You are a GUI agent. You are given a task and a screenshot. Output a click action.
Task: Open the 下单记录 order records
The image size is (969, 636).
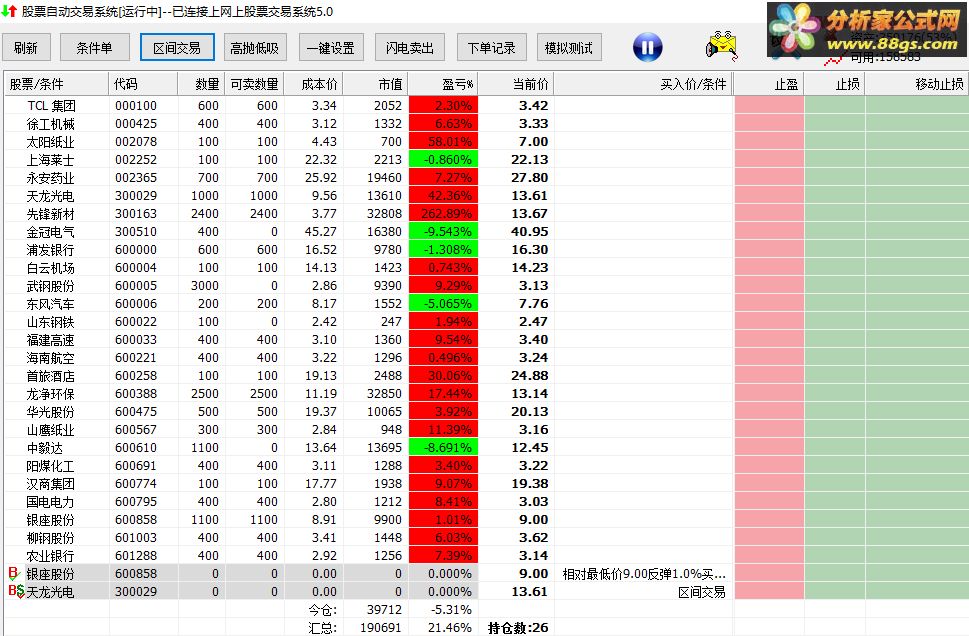[492, 48]
